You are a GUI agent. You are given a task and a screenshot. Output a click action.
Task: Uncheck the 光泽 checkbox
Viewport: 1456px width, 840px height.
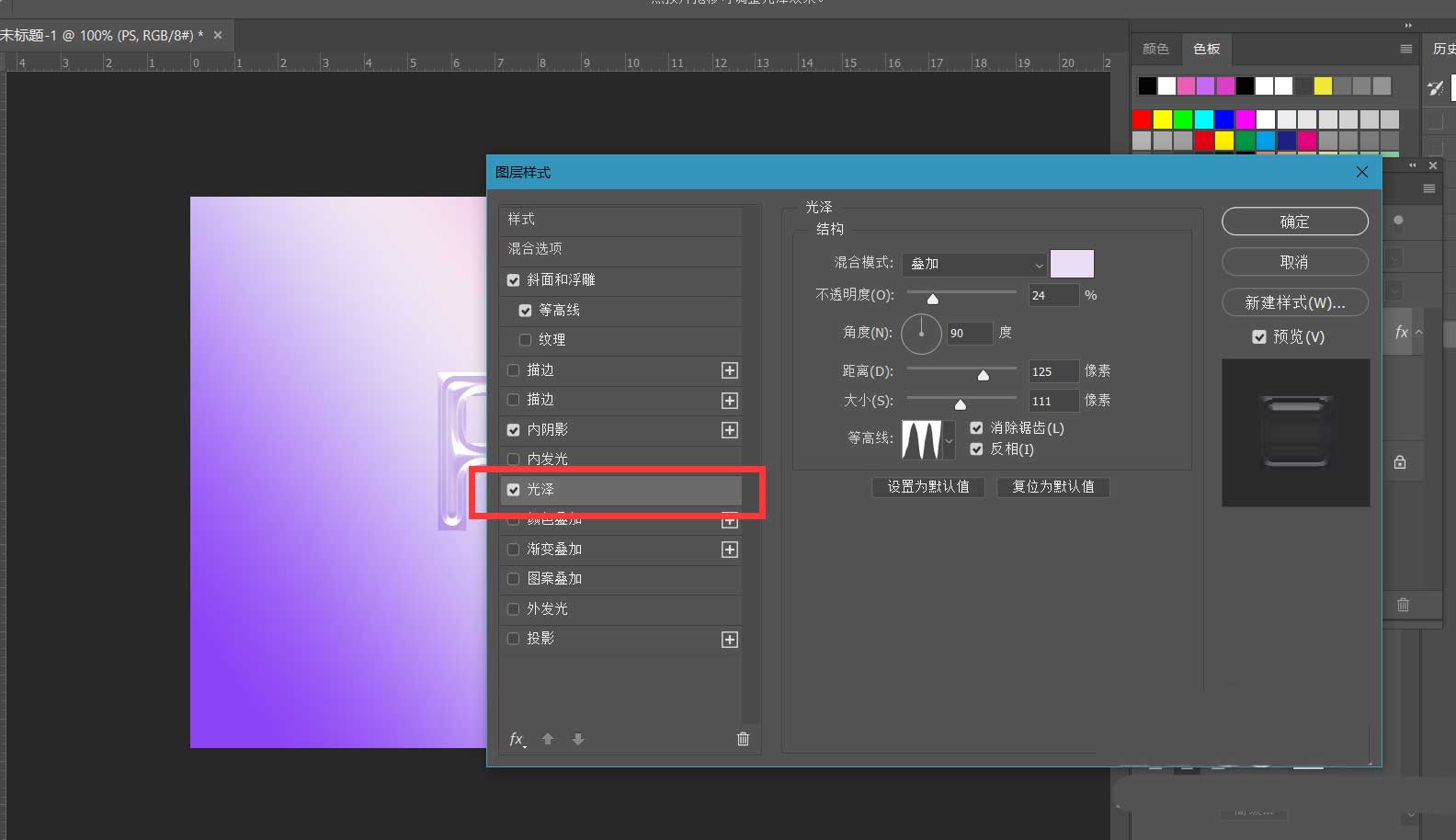(x=513, y=490)
